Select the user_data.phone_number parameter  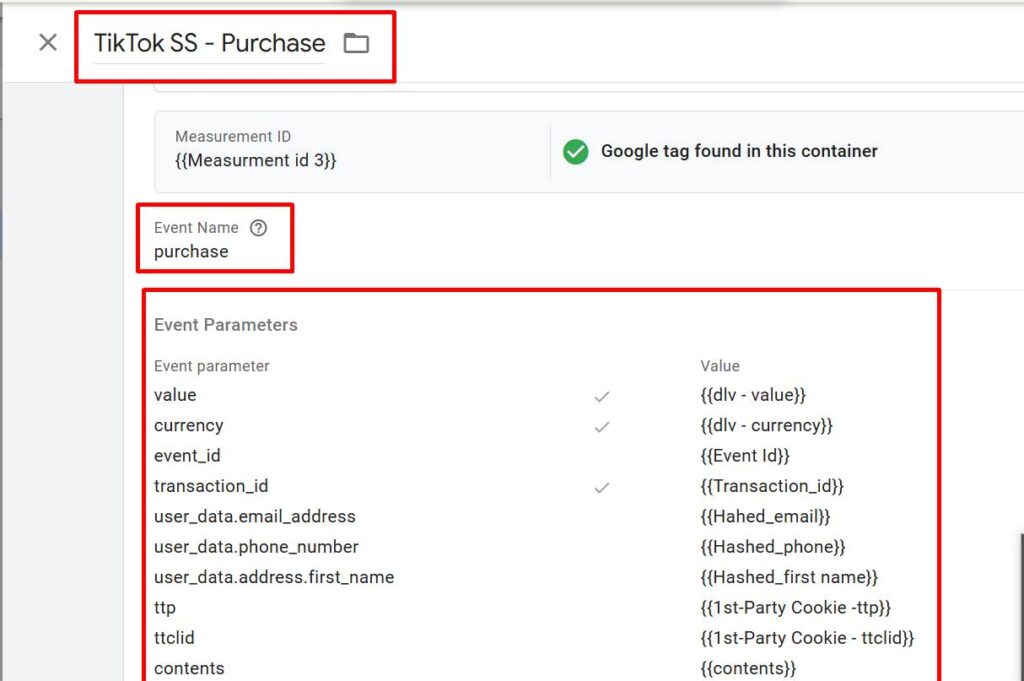pos(256,547)
